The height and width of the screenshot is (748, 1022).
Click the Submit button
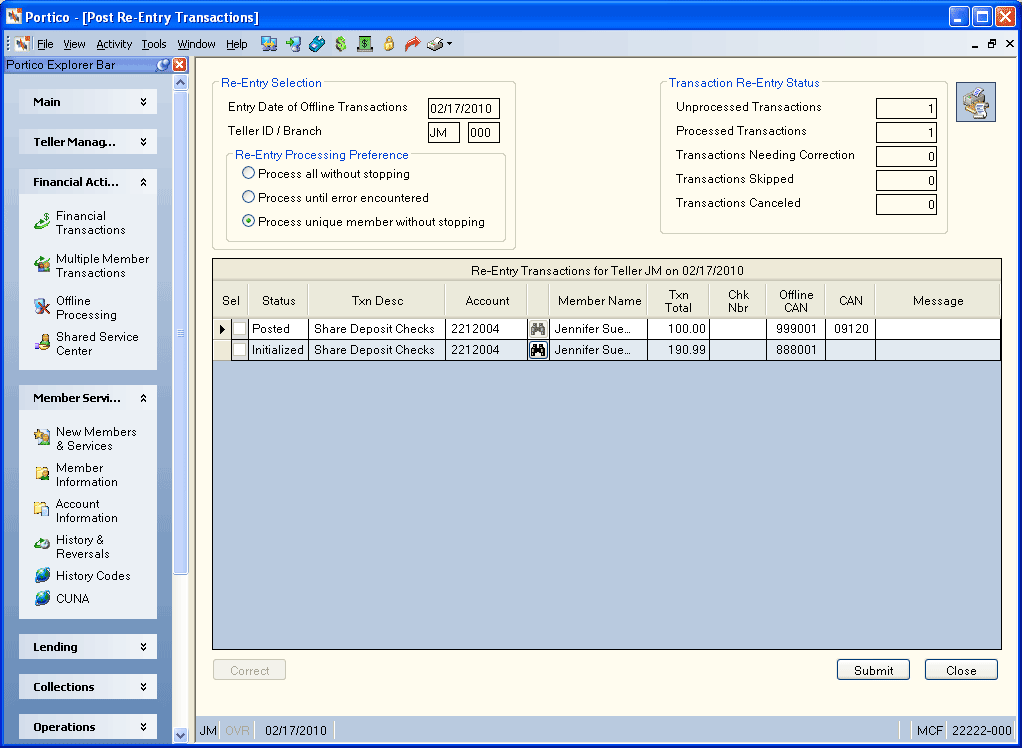(873, 670)
